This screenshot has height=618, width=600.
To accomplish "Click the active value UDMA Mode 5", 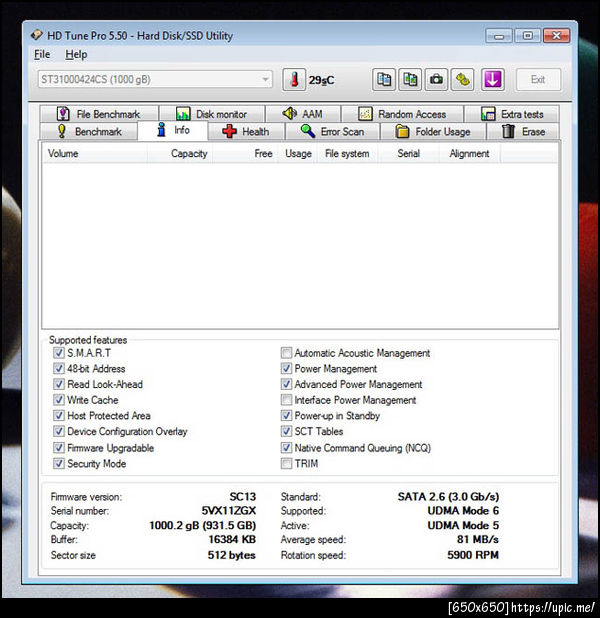I will point(463,525).
